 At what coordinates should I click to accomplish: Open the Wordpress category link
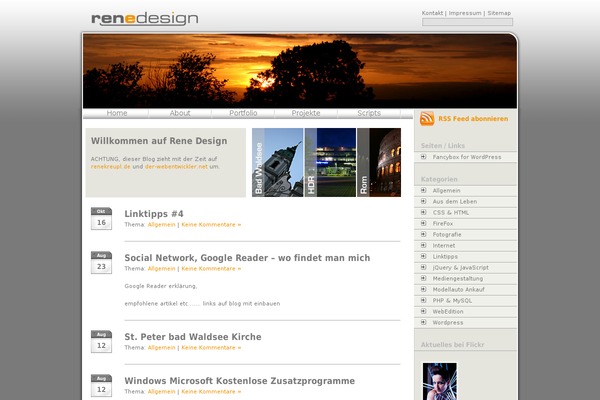(448, 323)
